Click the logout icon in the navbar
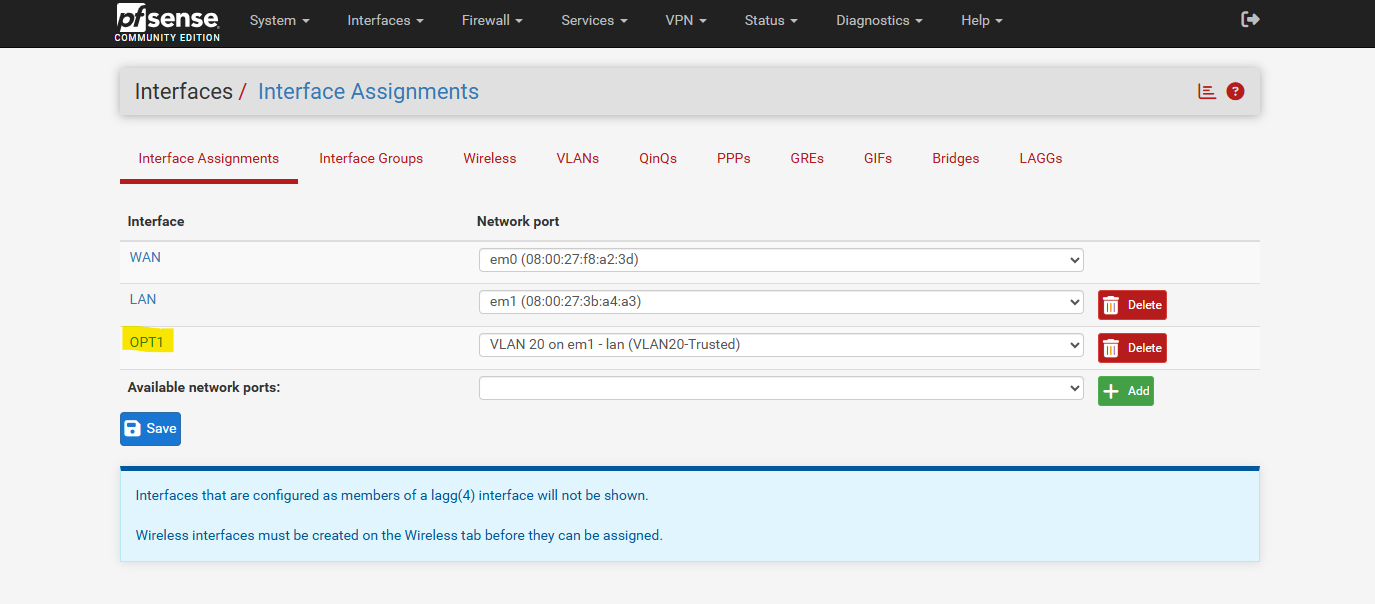1375x604 pixels. (x=1249, y=20)
